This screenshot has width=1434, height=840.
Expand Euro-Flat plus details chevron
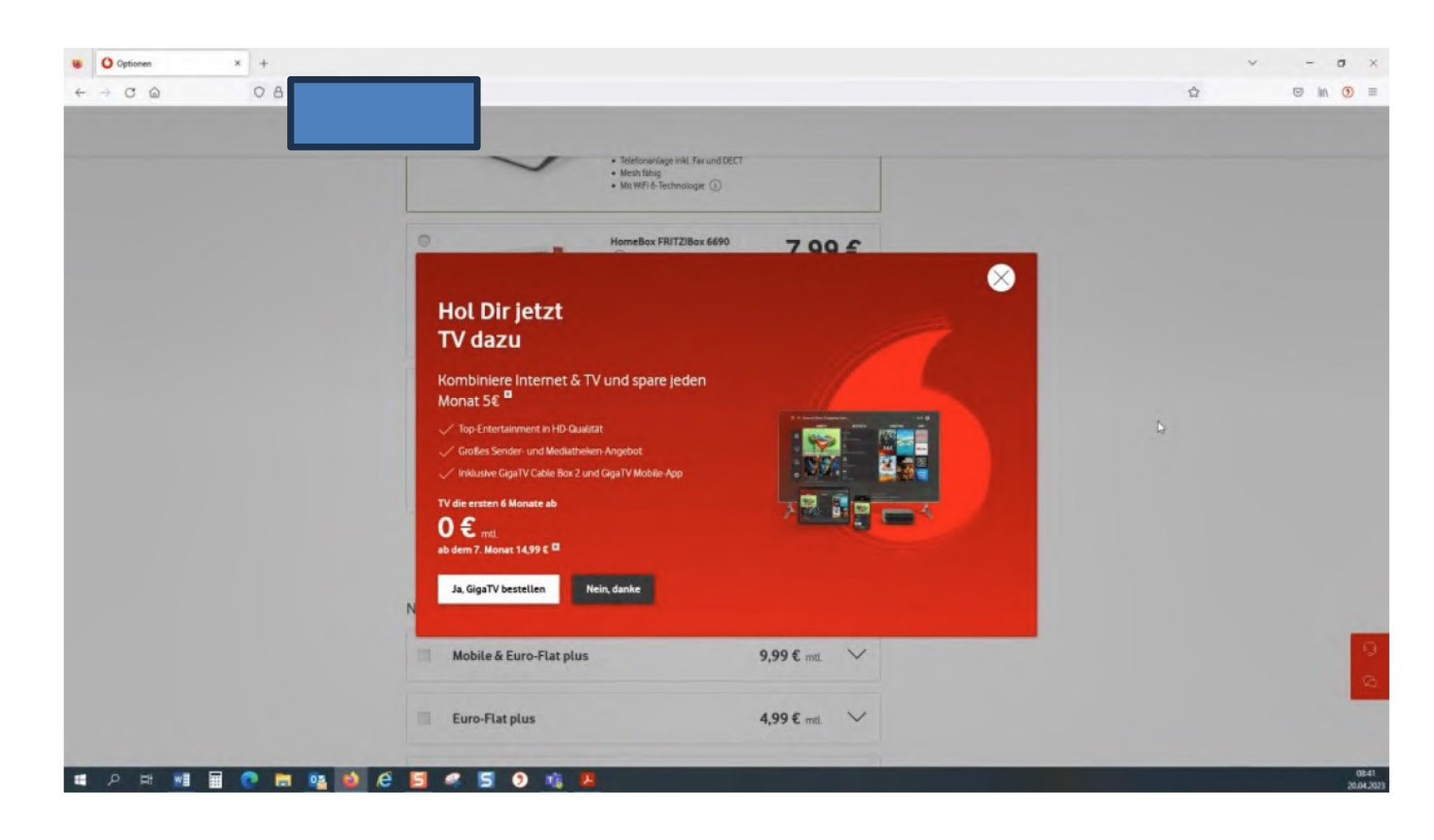(x=857, y=717)
